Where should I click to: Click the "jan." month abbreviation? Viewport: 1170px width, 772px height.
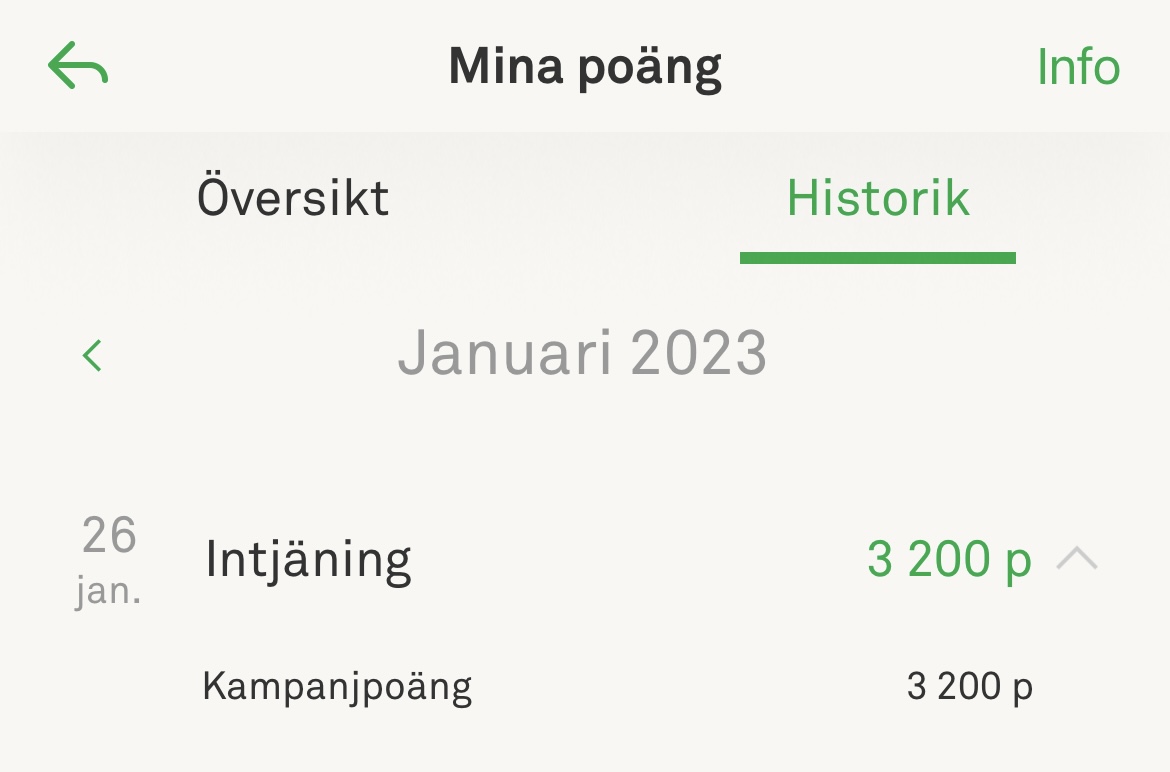pyautogui.click(x=108, y=591)
